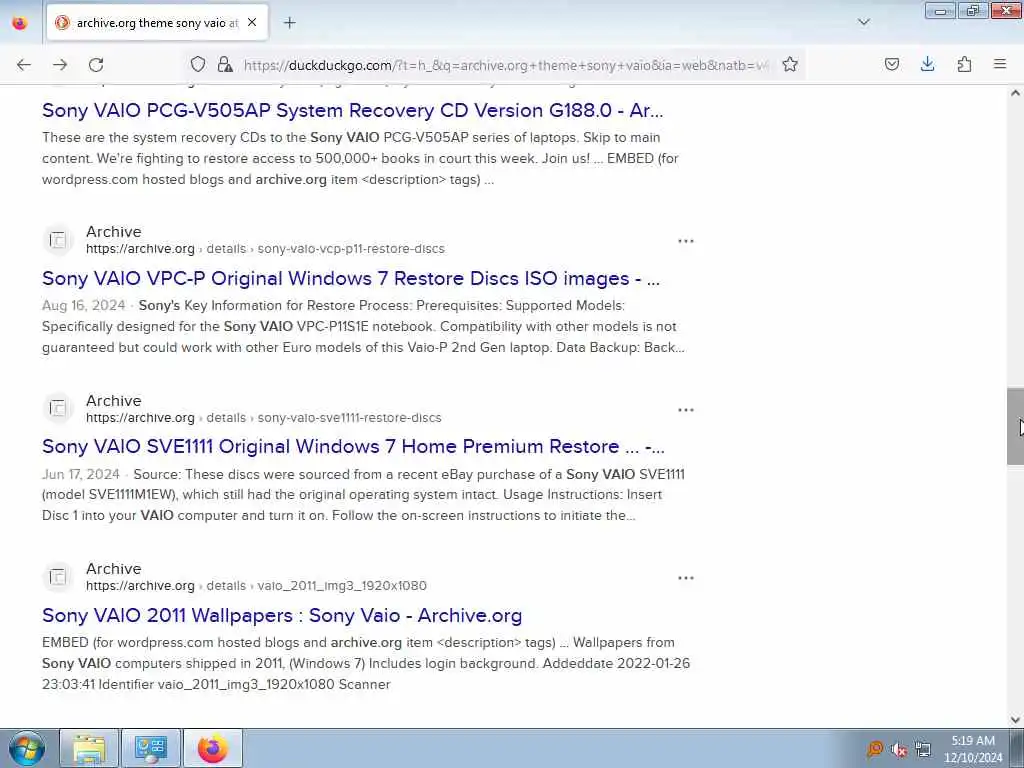
Task: View site security padlock info
Action: (225, 64)
